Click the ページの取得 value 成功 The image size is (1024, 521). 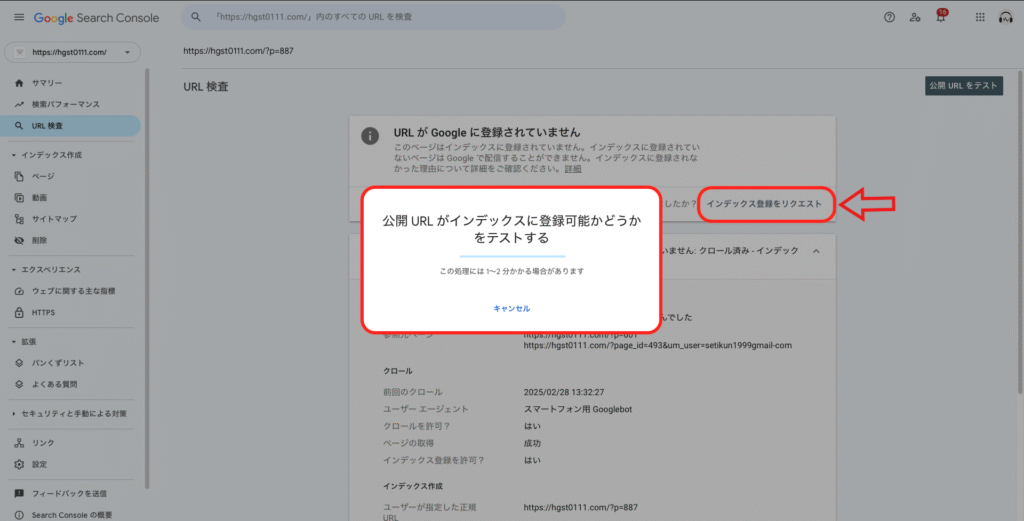[x=532, y=443]
